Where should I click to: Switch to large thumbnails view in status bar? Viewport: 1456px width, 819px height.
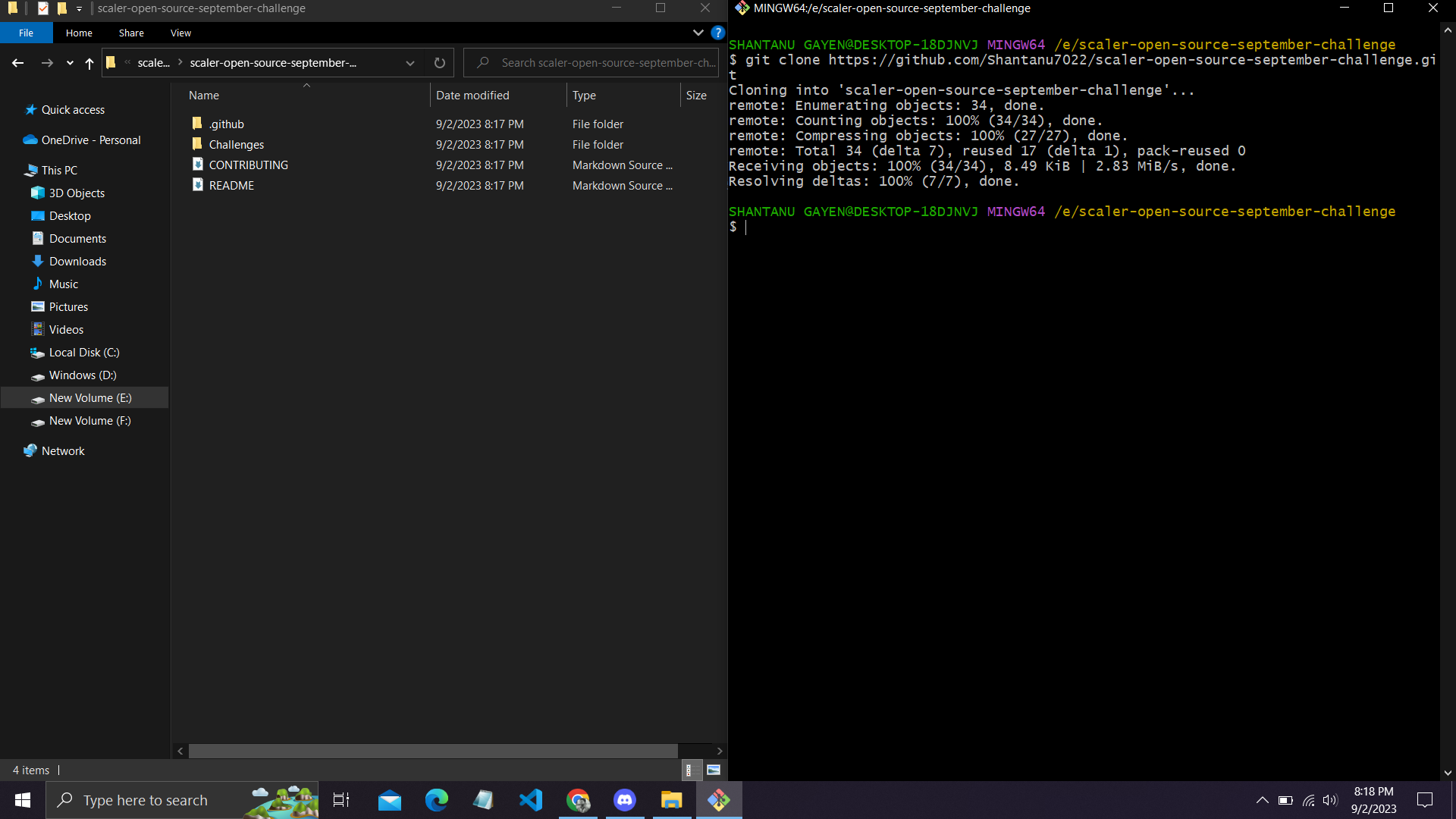pos(713,770)
